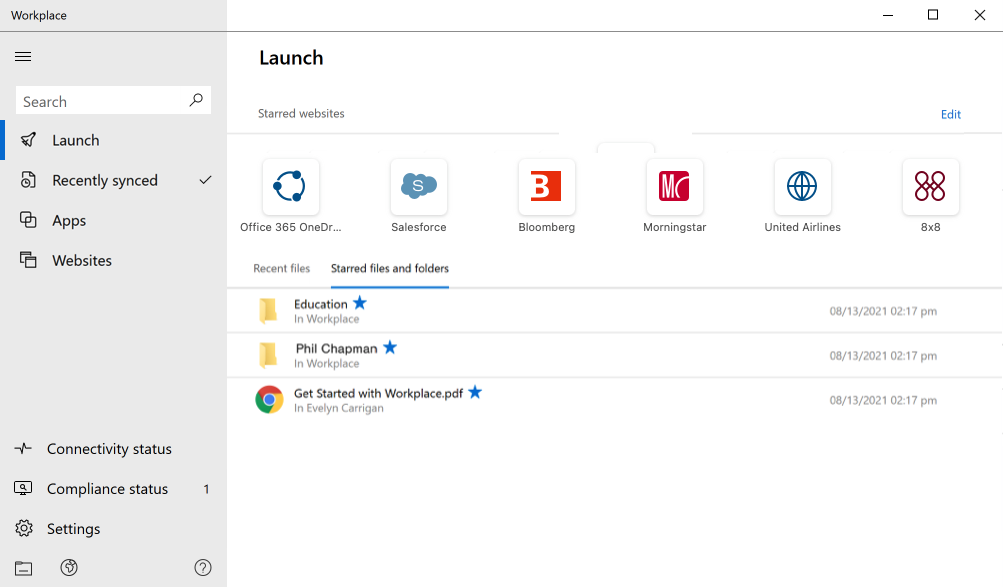
Task: Collapse the sidebar with the hamburger icon
Action: [x=23, y=56]
